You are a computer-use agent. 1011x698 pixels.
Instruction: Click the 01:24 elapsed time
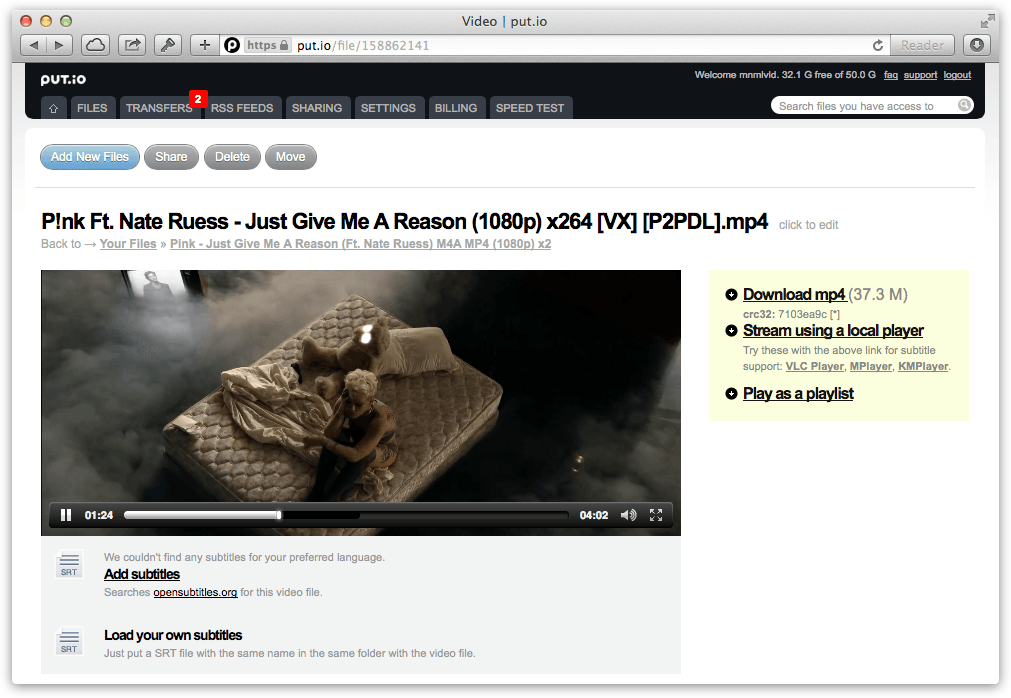[99, 515]
